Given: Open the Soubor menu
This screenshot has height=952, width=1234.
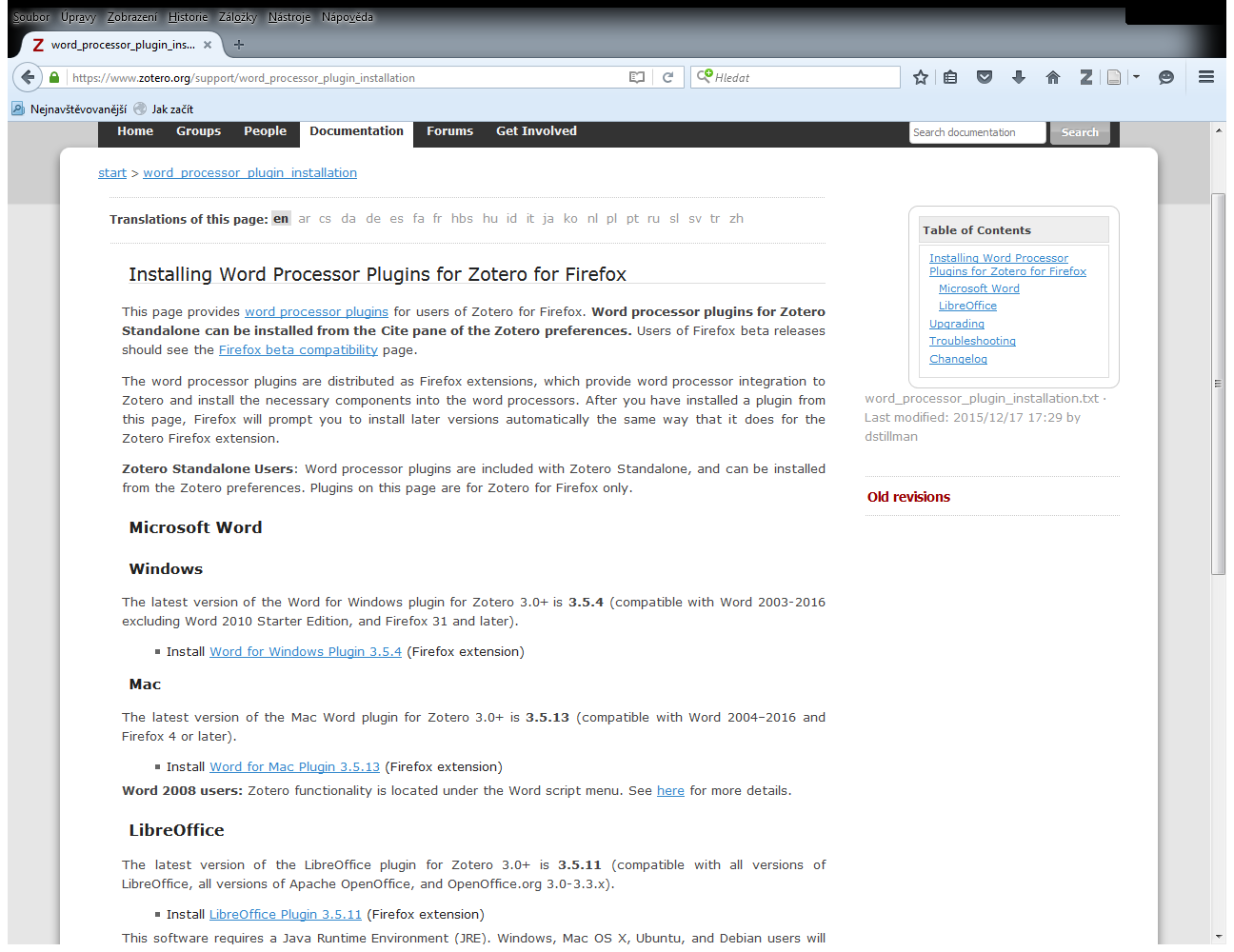Looking at the screenshot, I should pyautogui.click(x=31, y=17).
